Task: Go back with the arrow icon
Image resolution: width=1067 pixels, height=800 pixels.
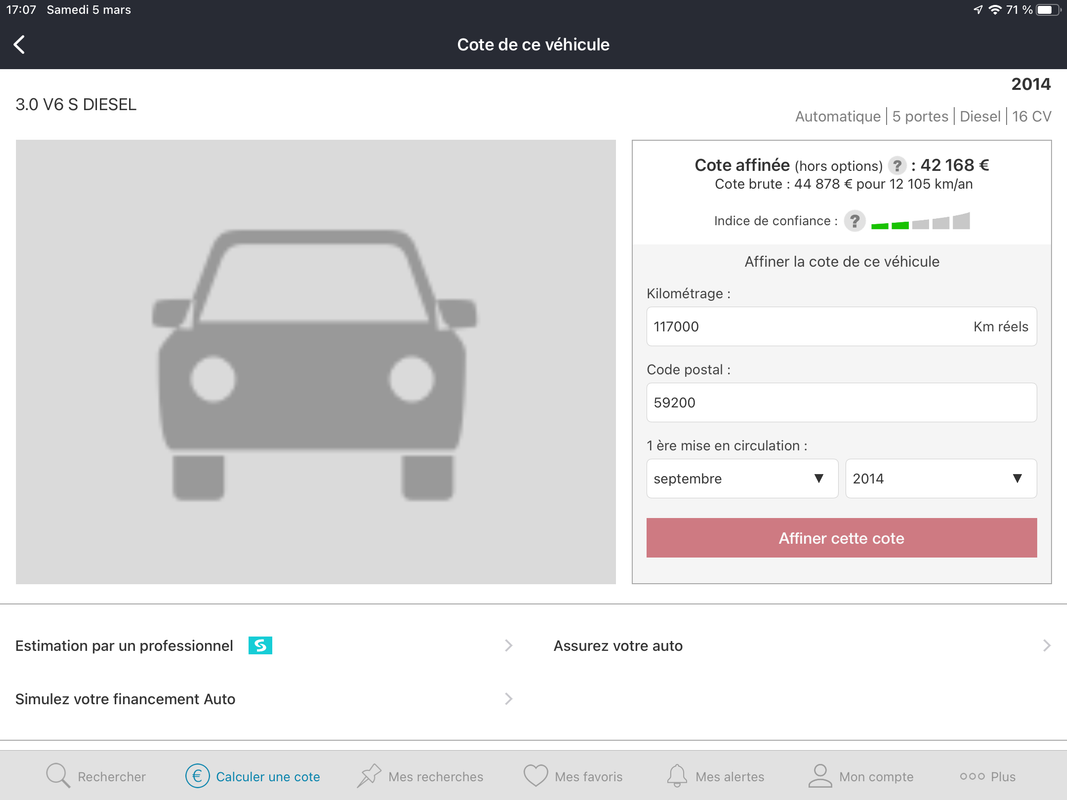Action: click(19, 45)
